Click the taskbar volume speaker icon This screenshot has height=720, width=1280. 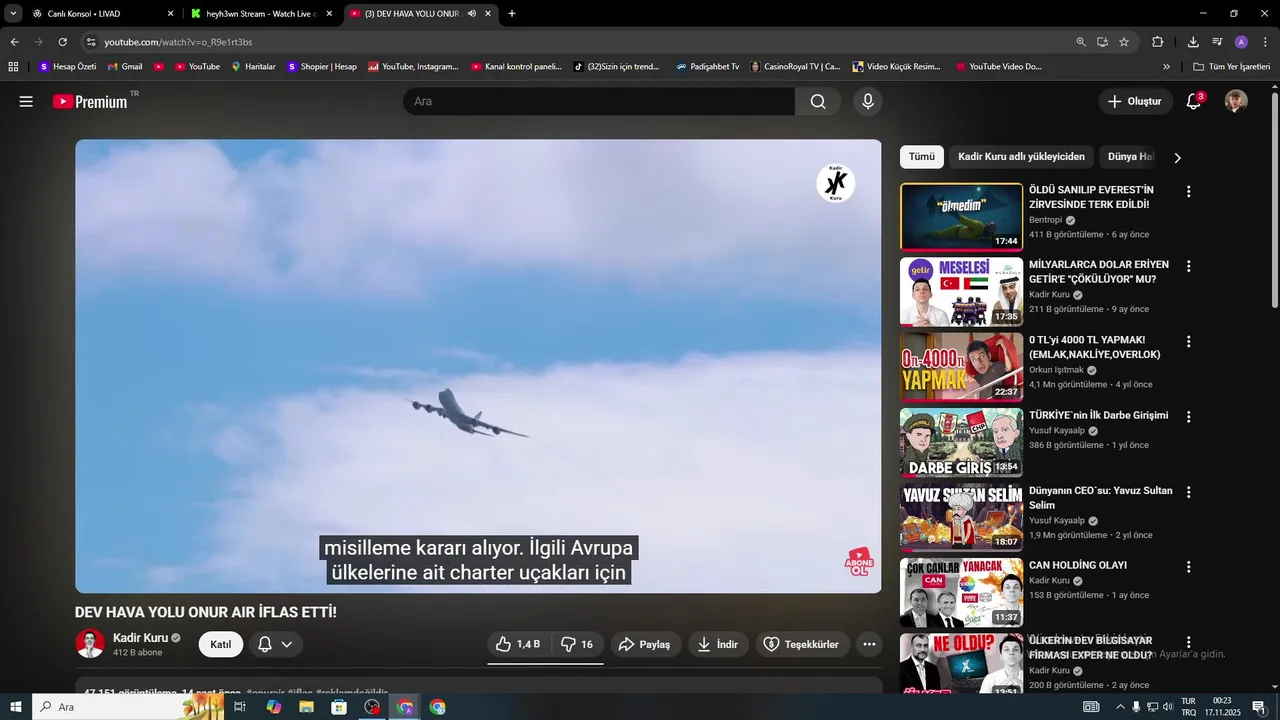pos(1167,707)
